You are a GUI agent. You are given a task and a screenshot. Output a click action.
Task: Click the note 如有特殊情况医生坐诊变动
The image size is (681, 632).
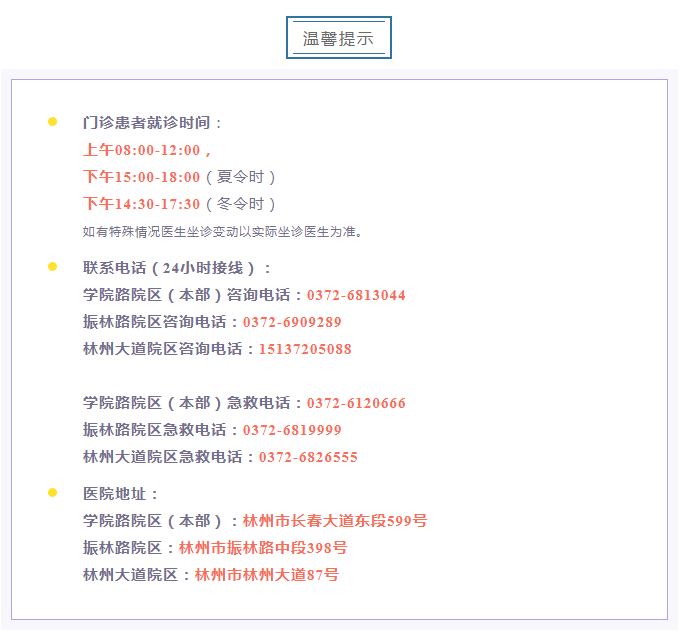pyautogui.click(x=223, y=232)
